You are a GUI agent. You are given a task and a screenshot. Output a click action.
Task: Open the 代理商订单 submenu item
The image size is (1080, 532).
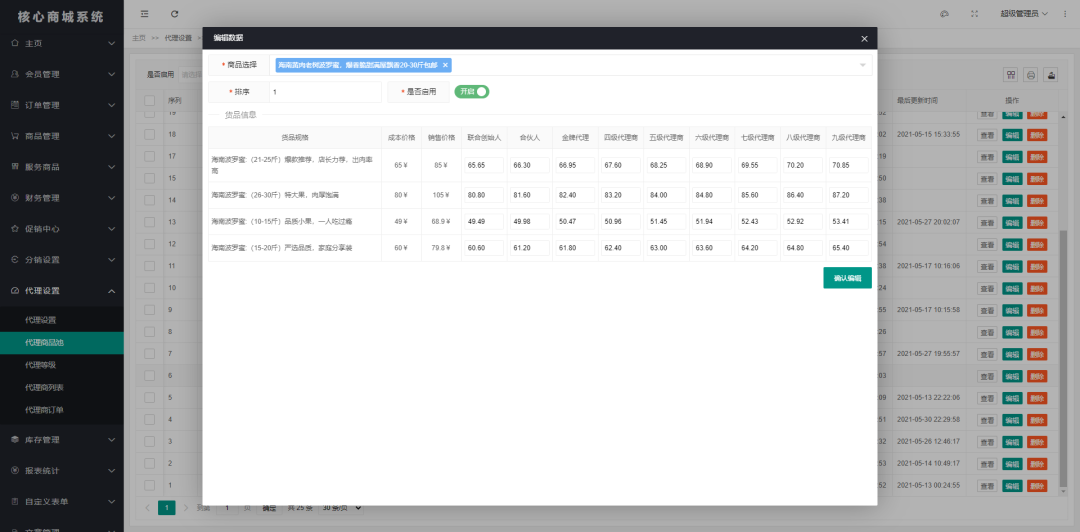[x=62, y=410]
